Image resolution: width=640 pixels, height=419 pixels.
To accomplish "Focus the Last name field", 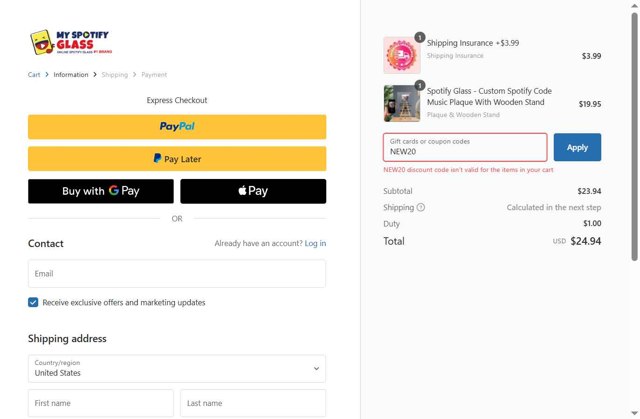I will 253,403.
